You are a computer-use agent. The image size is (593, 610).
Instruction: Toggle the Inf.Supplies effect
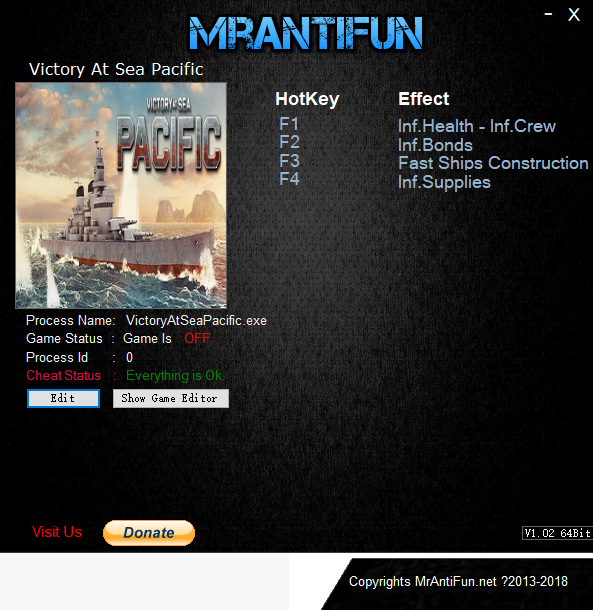[x=444, y=182]
